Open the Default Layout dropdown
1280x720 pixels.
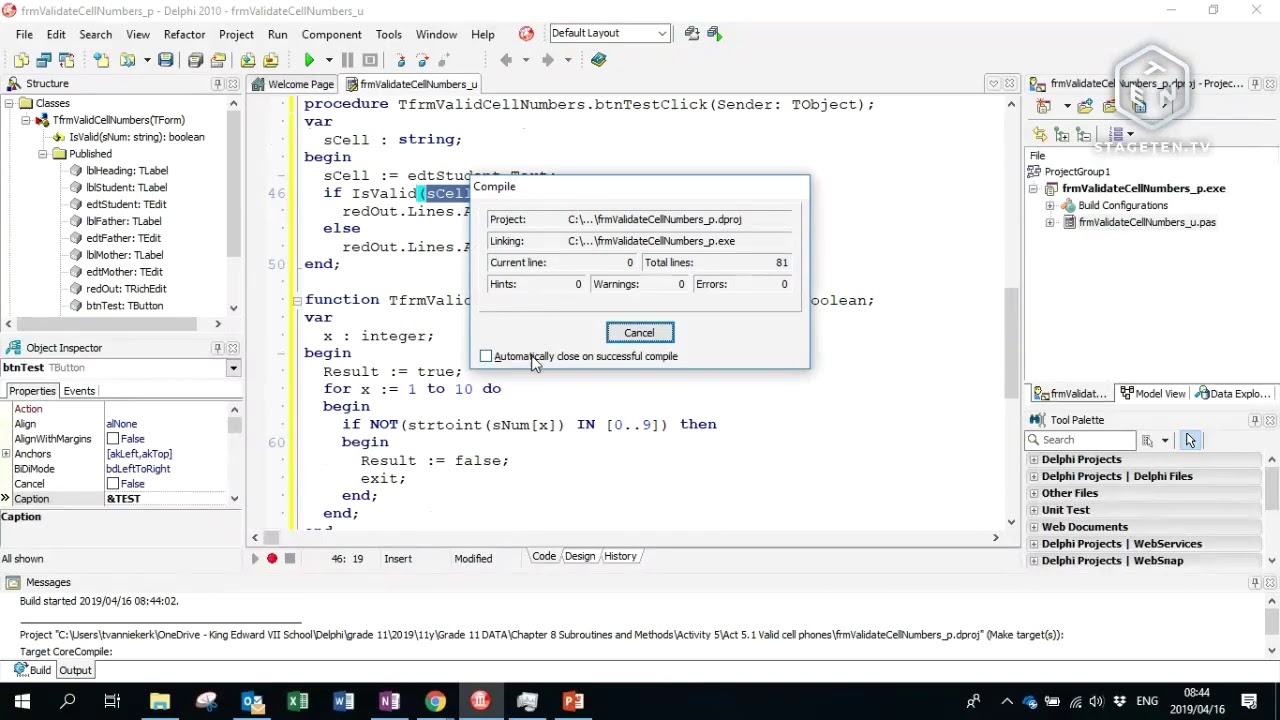click(661, 34)
